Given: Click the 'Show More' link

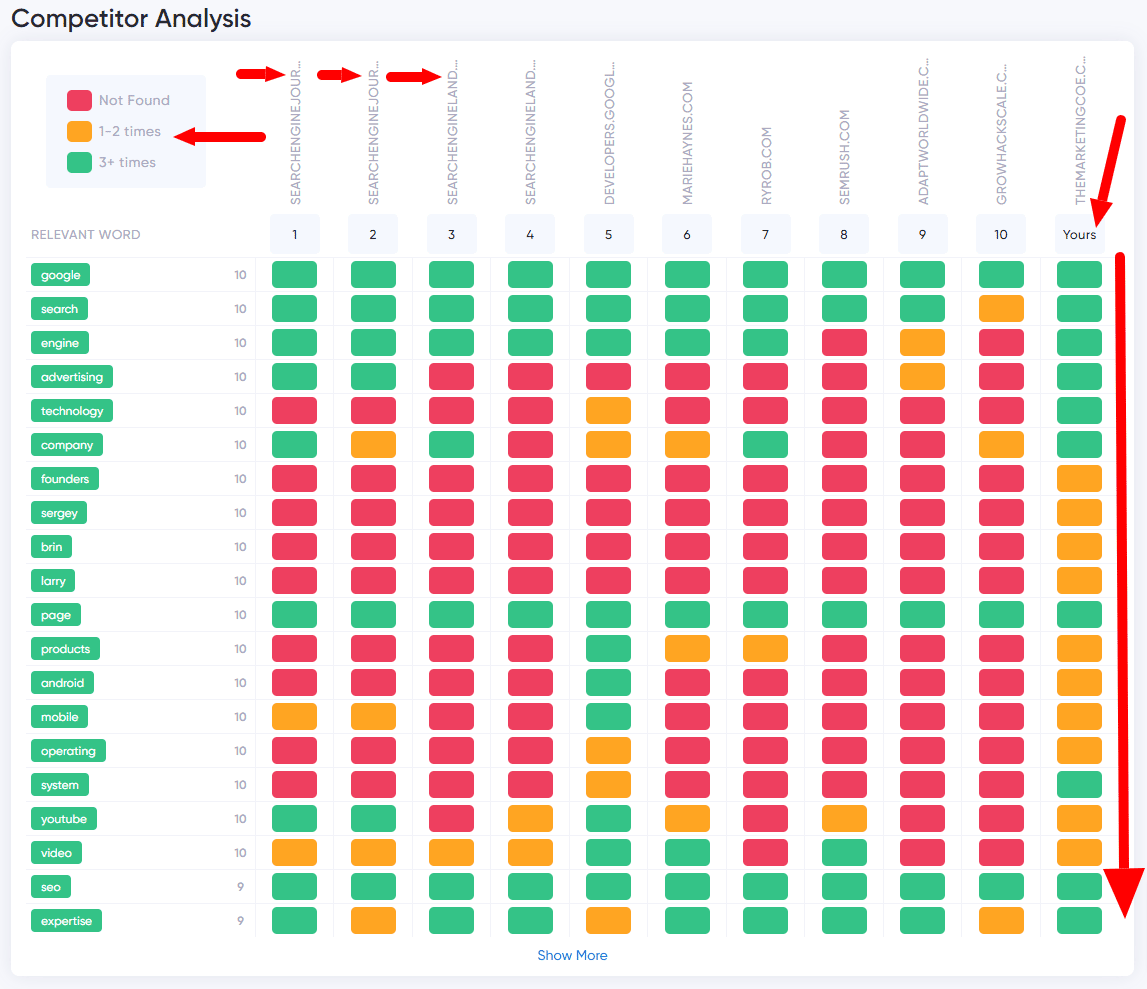Looking at the screenshot, I should (x=572, y=955).
